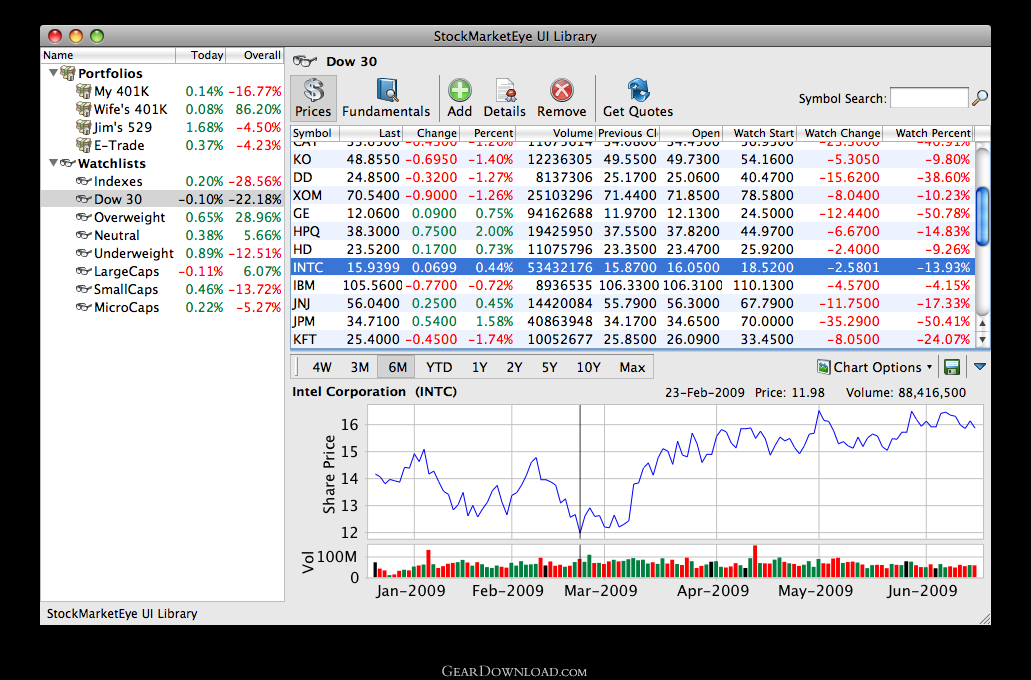Click the save chart floppy icon
Screen dimensions: 1031x680
tap(951, 367)
